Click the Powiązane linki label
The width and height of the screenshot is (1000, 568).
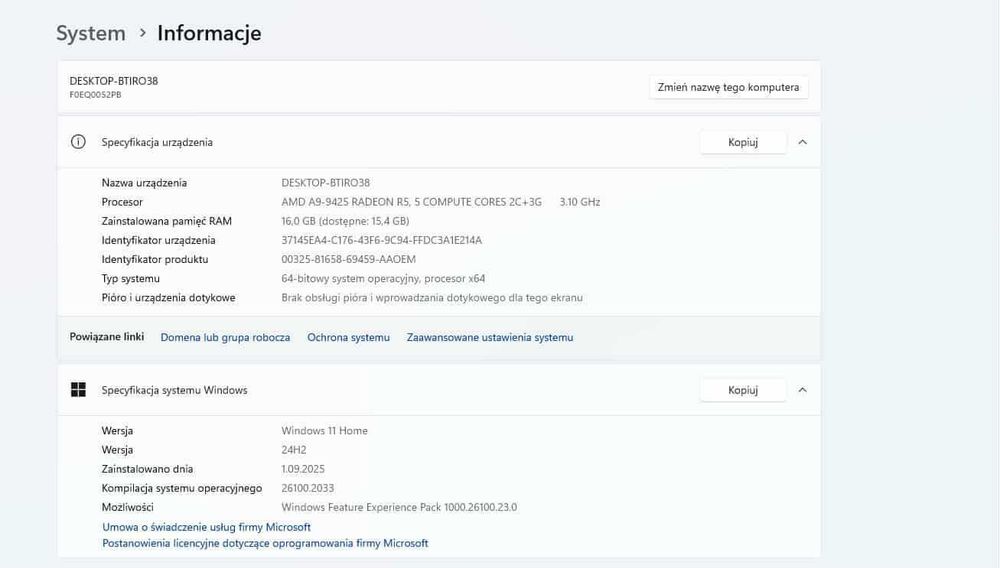coord(107,337)
